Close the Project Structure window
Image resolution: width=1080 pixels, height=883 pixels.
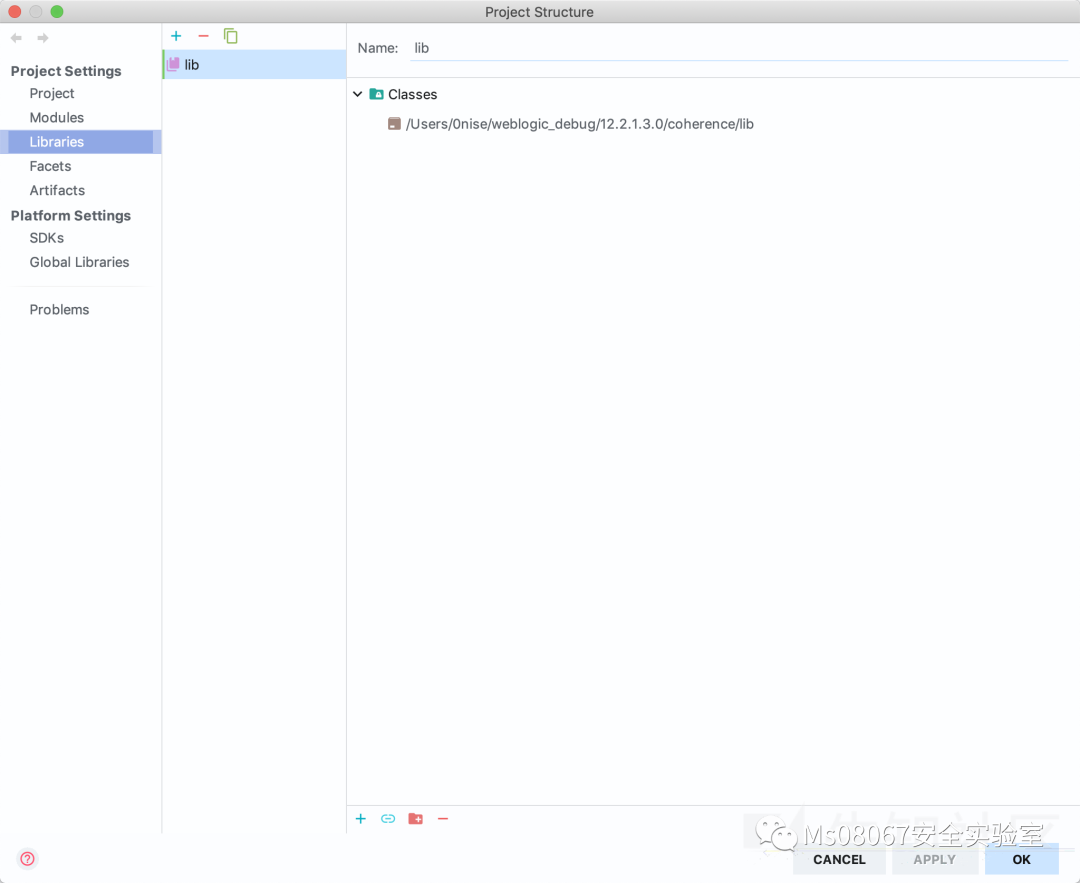[14, 12]
